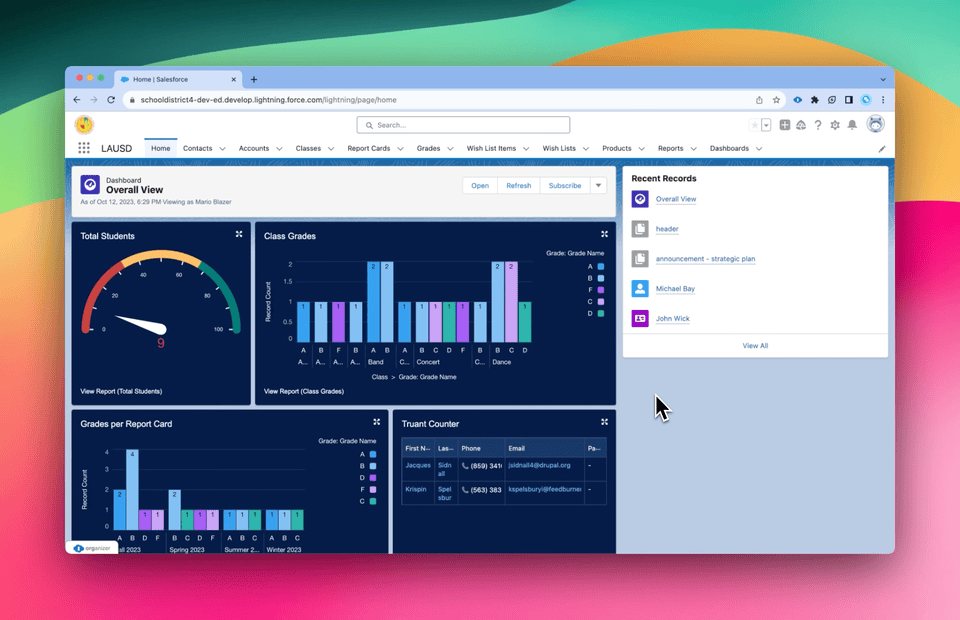Click the Salesforce org logo
This screenshot has width=960, height=620.
[x=84, y=125]
